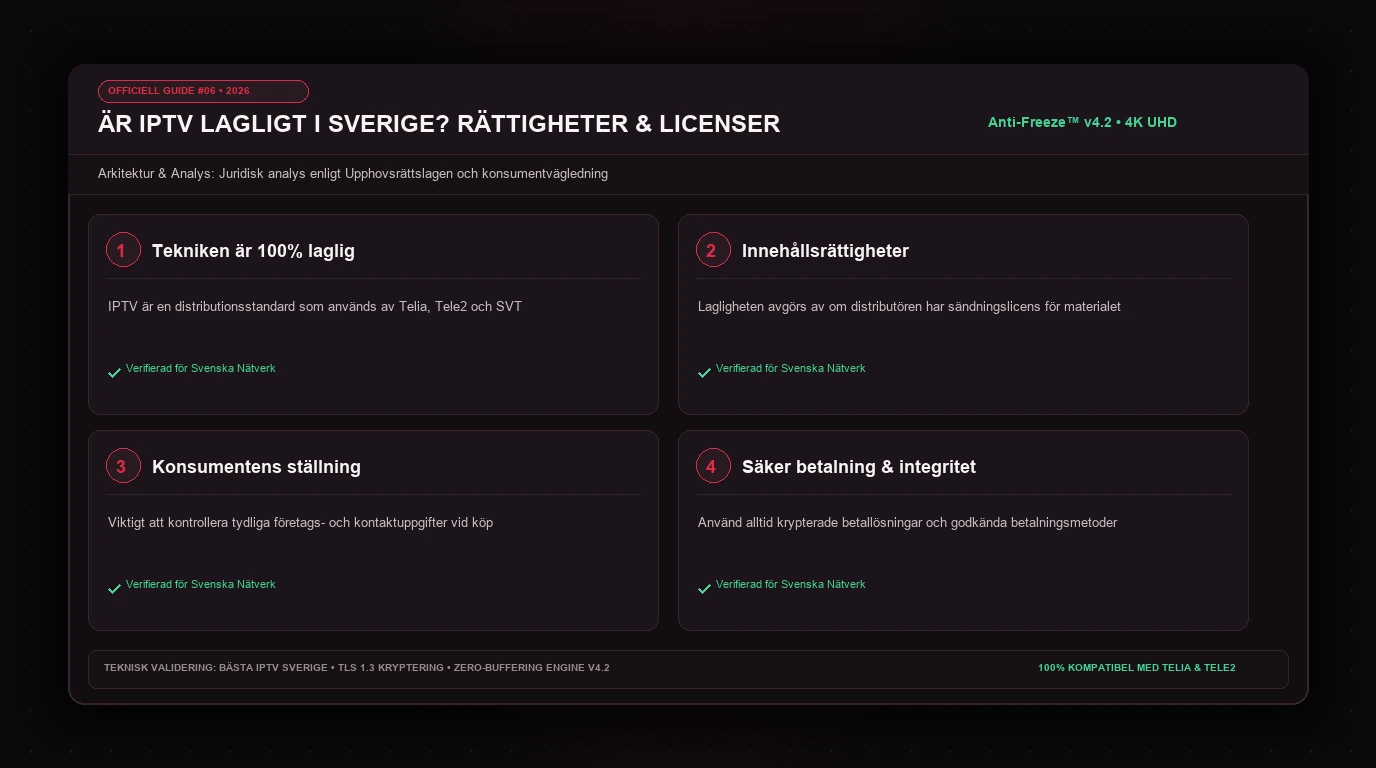Viewport: 1376px width, 768px height.
Task: Click the 'Teknisk validering' footer text
Action: coord(357,668)
